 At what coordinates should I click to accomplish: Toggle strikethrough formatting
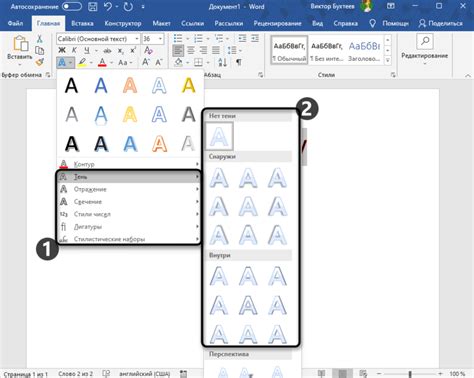pos(107,51)
